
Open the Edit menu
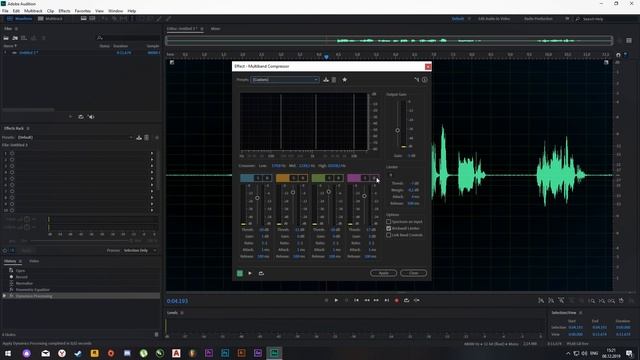(16, 11)
